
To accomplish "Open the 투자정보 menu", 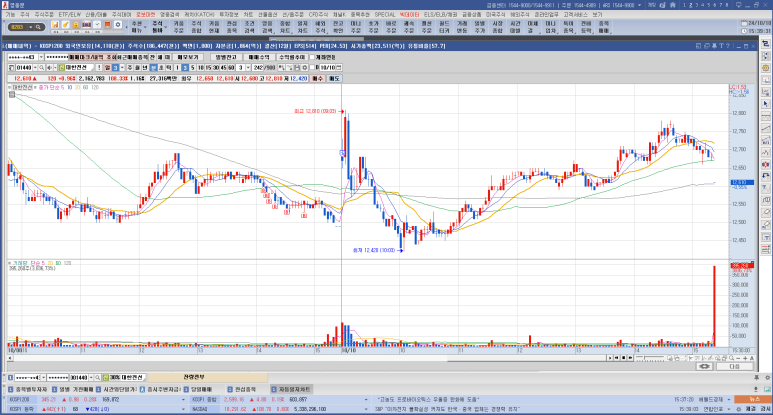I will pos(227,15).
